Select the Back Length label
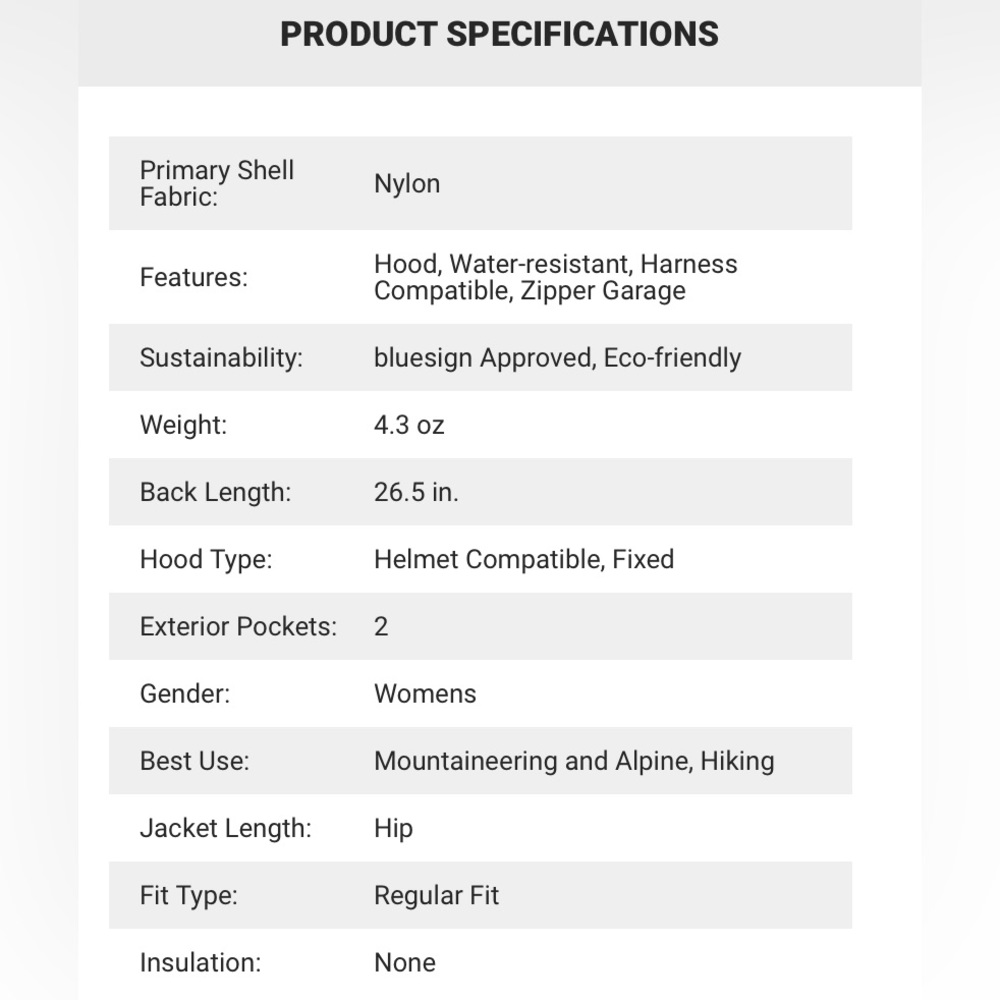This screenshot has height=1000, width=1000. (x=215, y=492)
